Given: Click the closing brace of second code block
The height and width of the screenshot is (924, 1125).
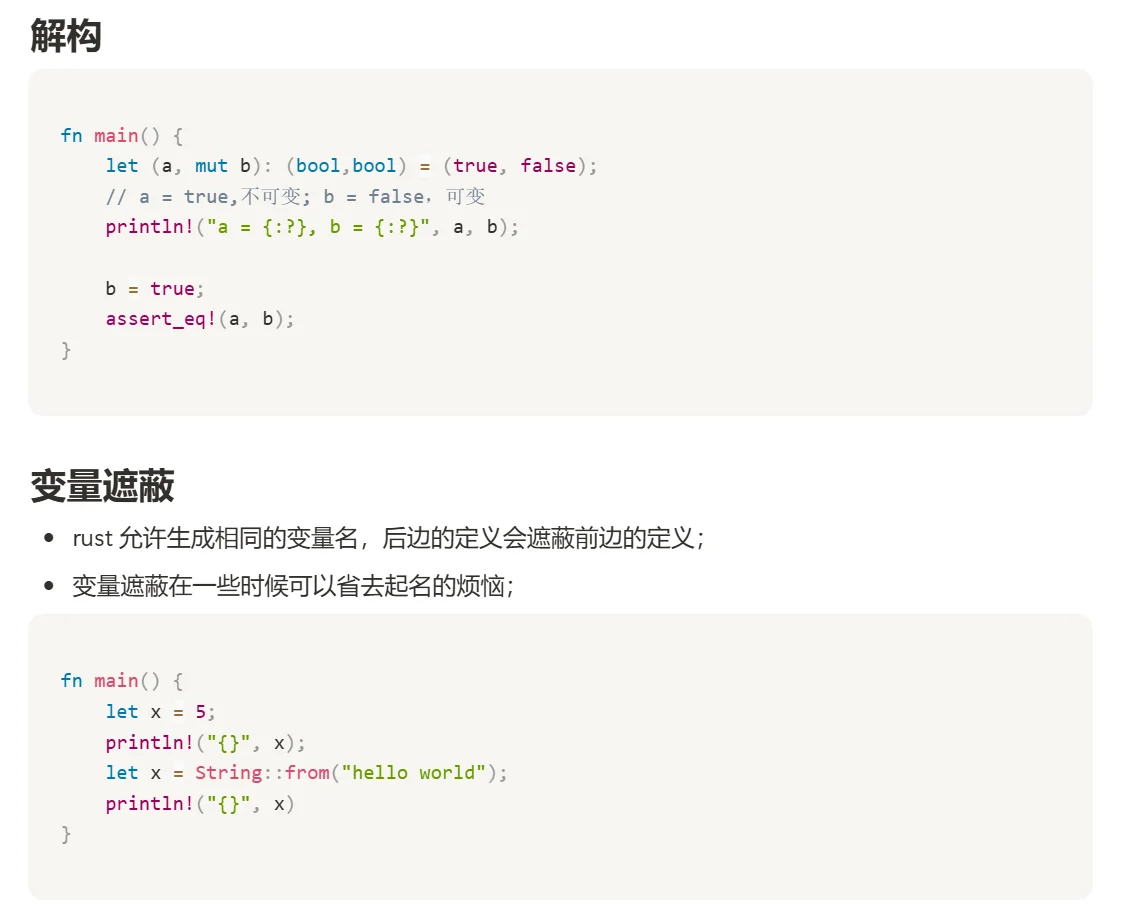Looking at the screenshot, I should tap(66, 834).
